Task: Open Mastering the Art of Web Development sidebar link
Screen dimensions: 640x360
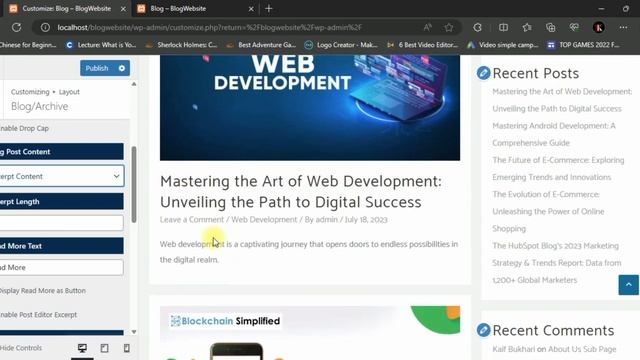Action: tap(562, 100)
